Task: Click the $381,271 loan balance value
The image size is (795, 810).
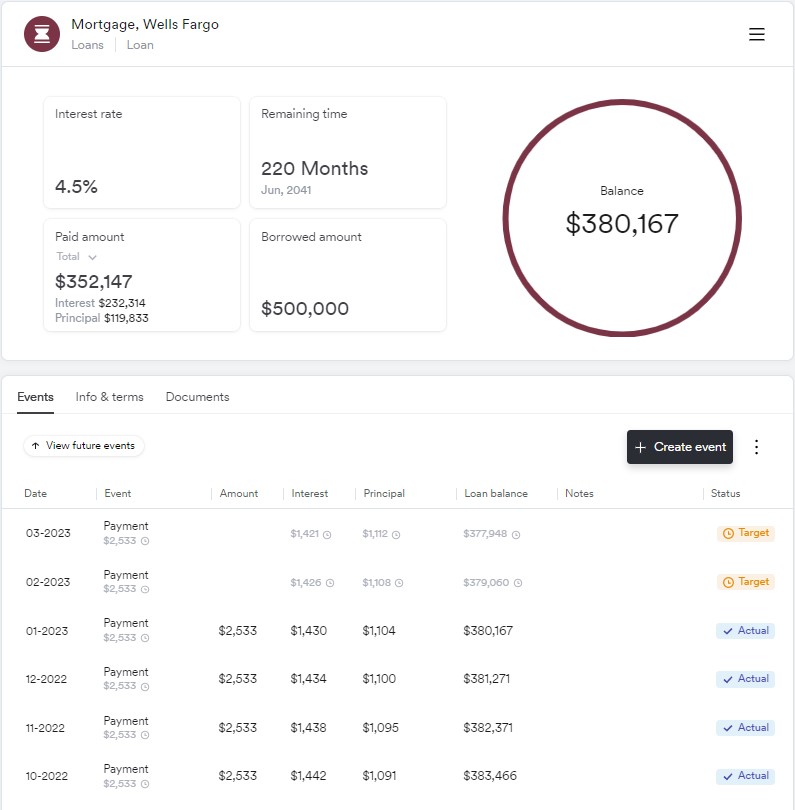Action: click(x=487, y=679)
